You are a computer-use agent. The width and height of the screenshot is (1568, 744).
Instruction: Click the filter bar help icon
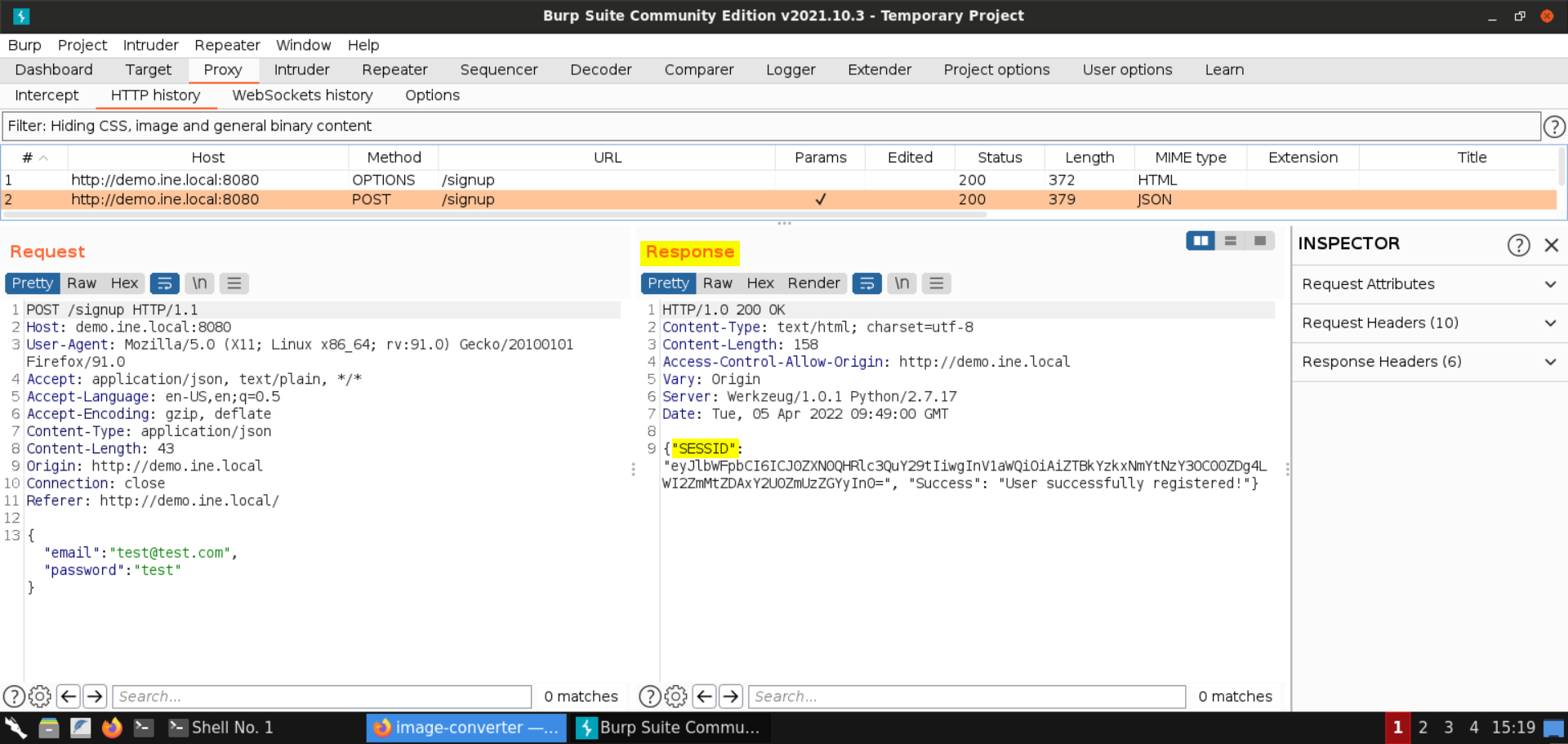pos(1554,127)
